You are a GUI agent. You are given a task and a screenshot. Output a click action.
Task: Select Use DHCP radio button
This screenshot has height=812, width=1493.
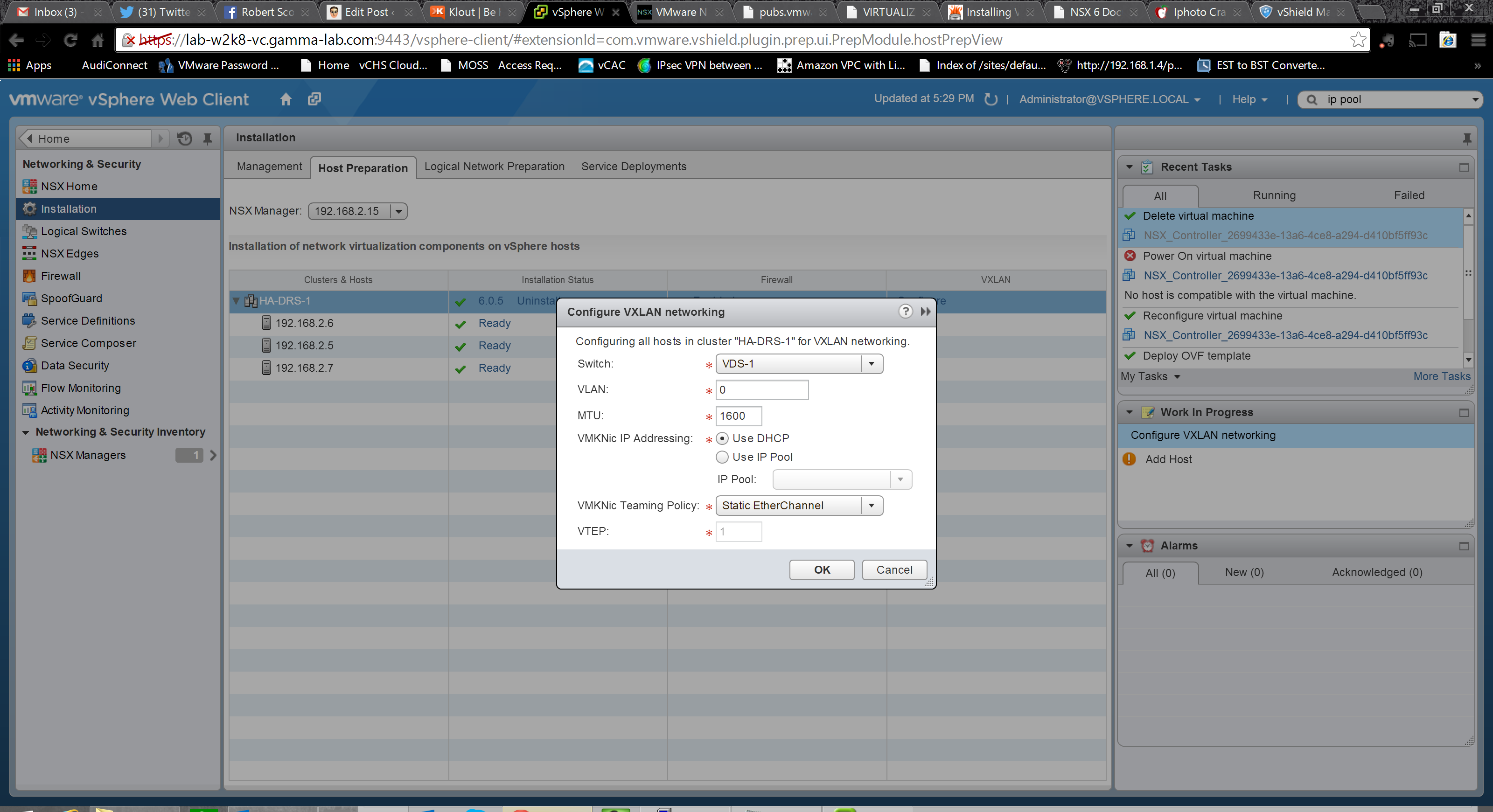pos(722,438)
